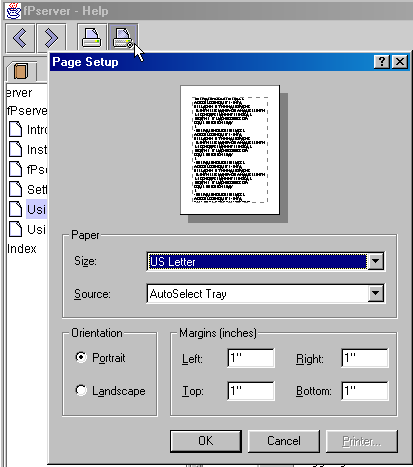This screenshot has height=467, width=413.
Task: Select the Intro page icon in tree
Action: 15,129
